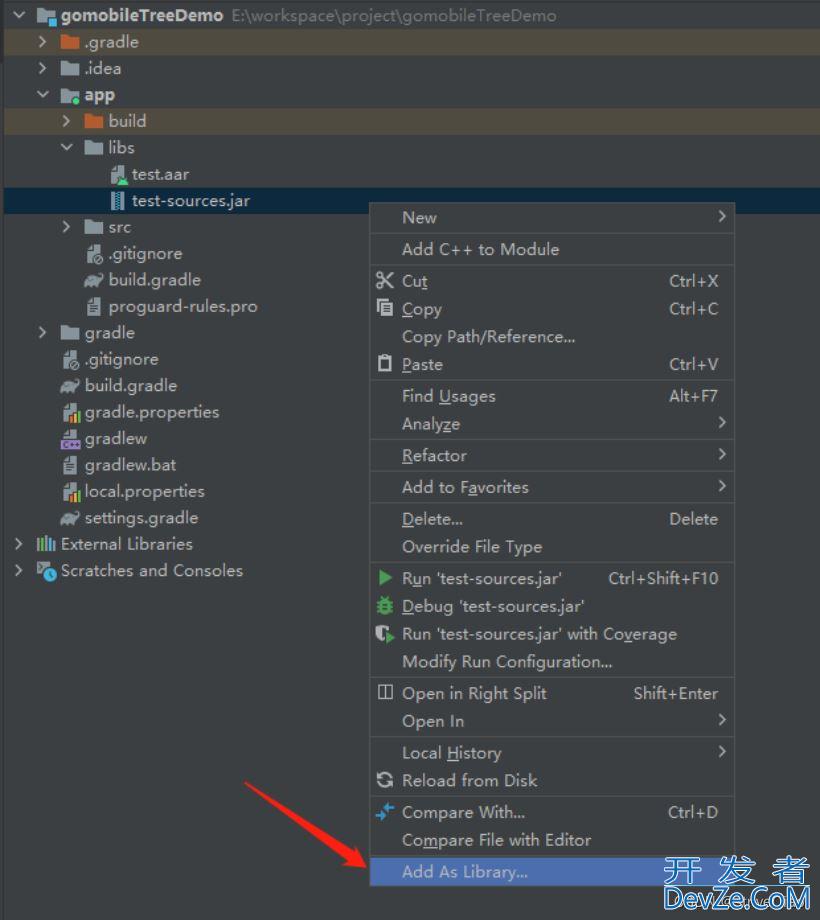This screenshot has height=920, width=820.
Task: Open the Analyze submenu
Action: click(x=552, y=424)
